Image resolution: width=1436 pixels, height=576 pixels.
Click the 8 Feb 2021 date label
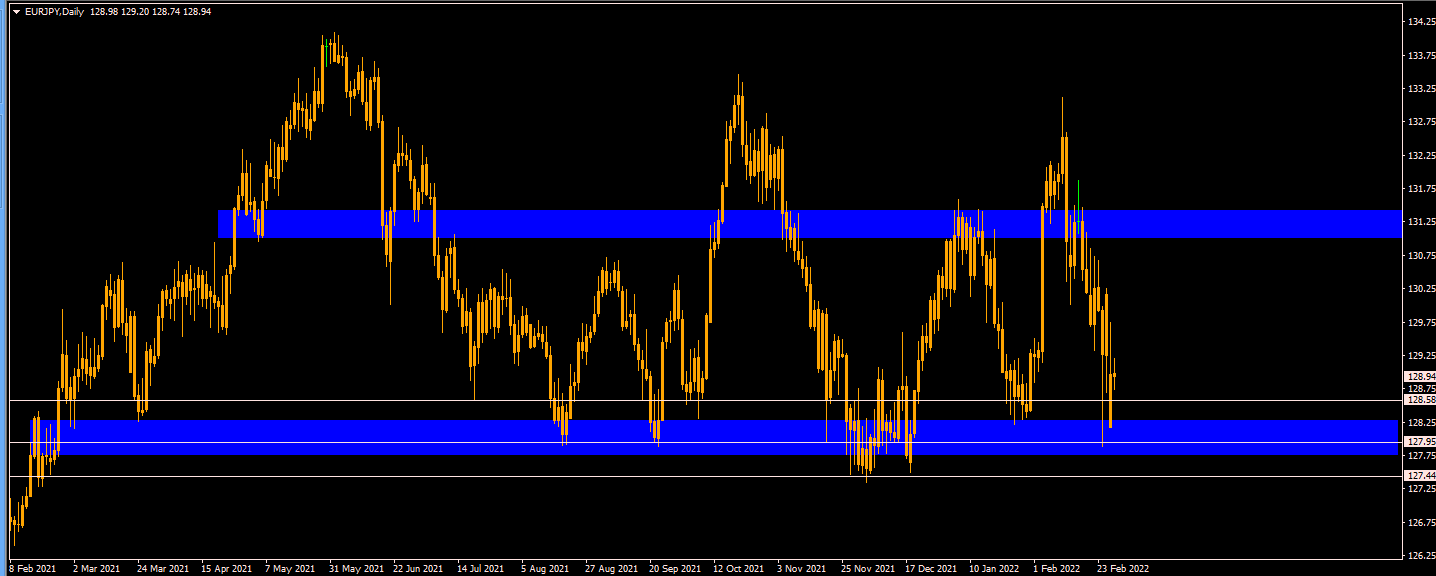pos(32,568)
